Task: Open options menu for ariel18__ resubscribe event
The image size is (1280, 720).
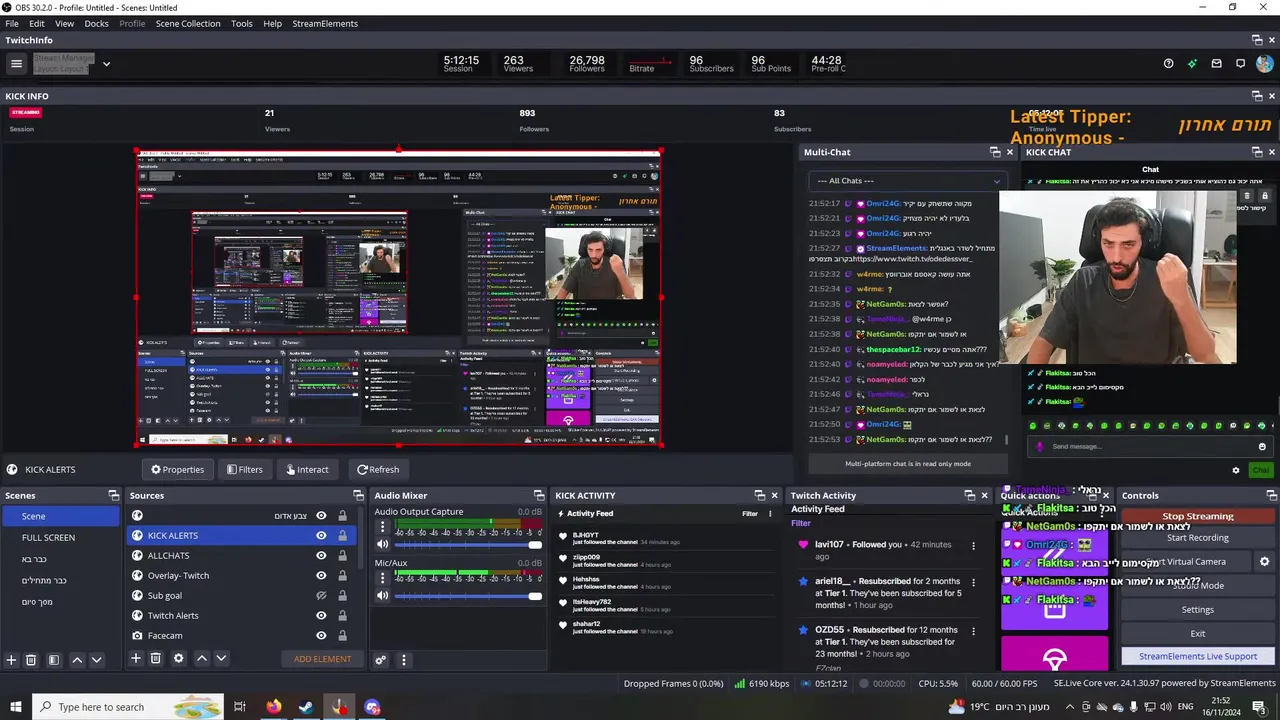Action: [x=973, y=582]
